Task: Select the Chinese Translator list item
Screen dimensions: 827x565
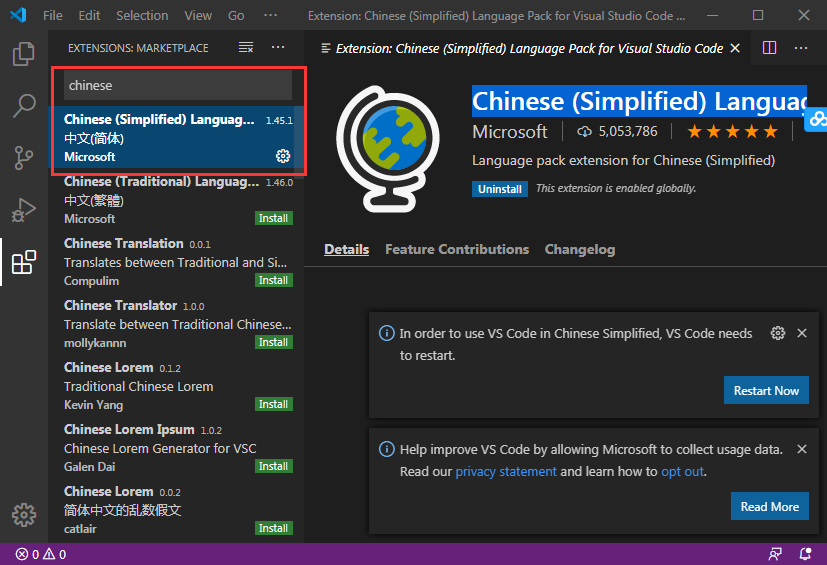Action: (x=176, y=323)
